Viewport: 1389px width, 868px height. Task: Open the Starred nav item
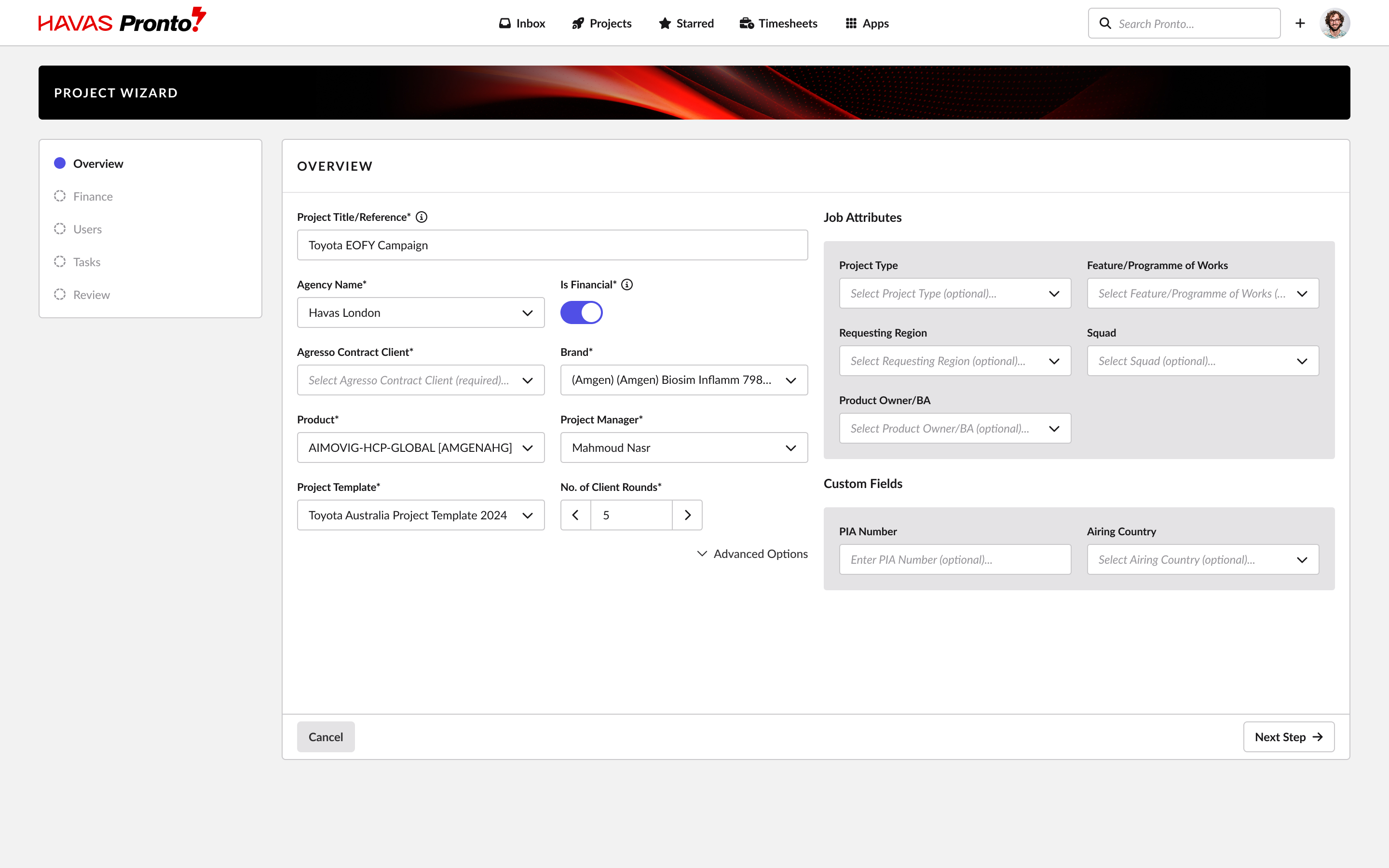tap(686, 24)
